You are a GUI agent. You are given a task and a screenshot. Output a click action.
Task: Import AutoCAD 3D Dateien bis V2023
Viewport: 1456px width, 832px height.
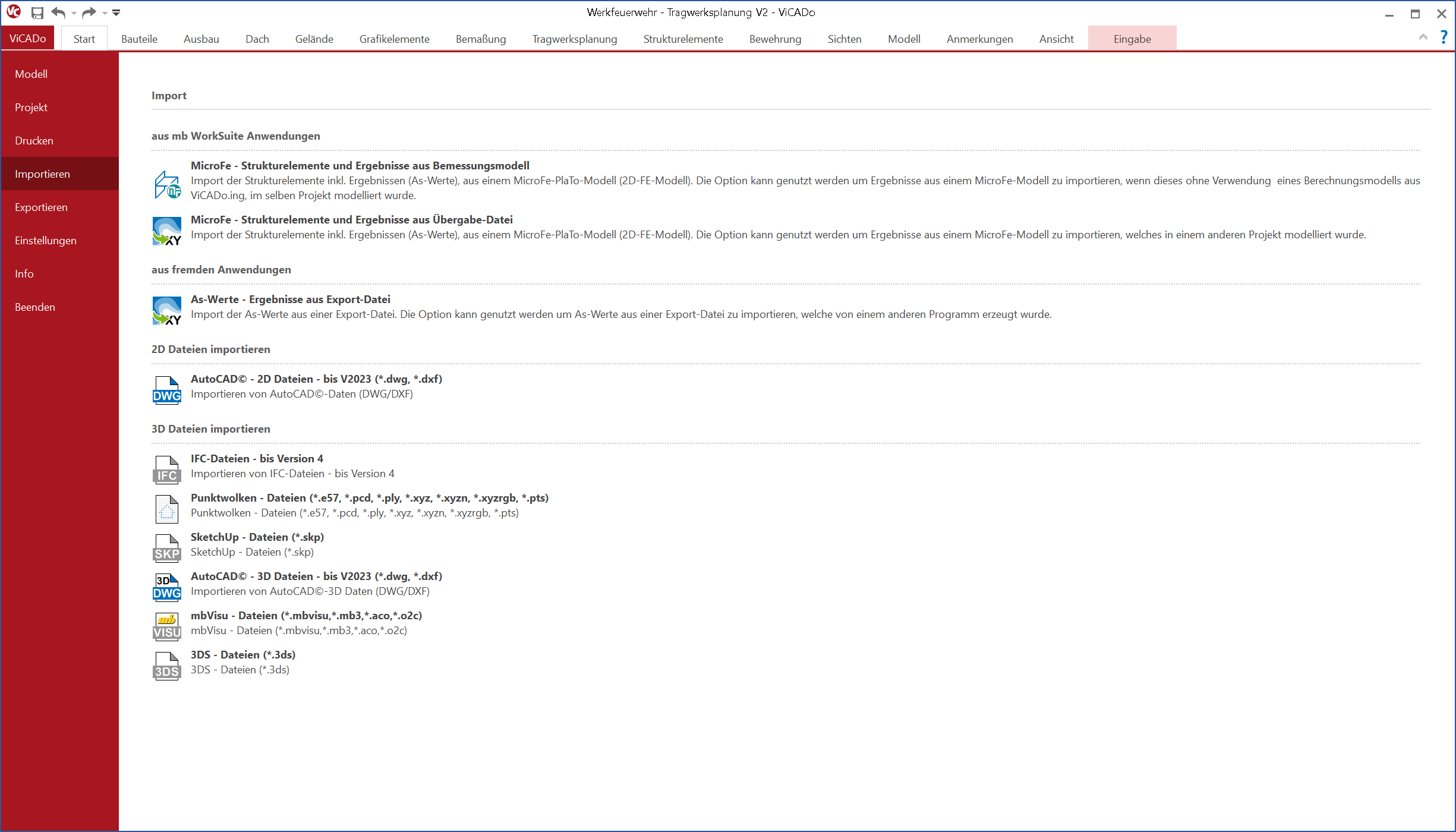point(316,576)
